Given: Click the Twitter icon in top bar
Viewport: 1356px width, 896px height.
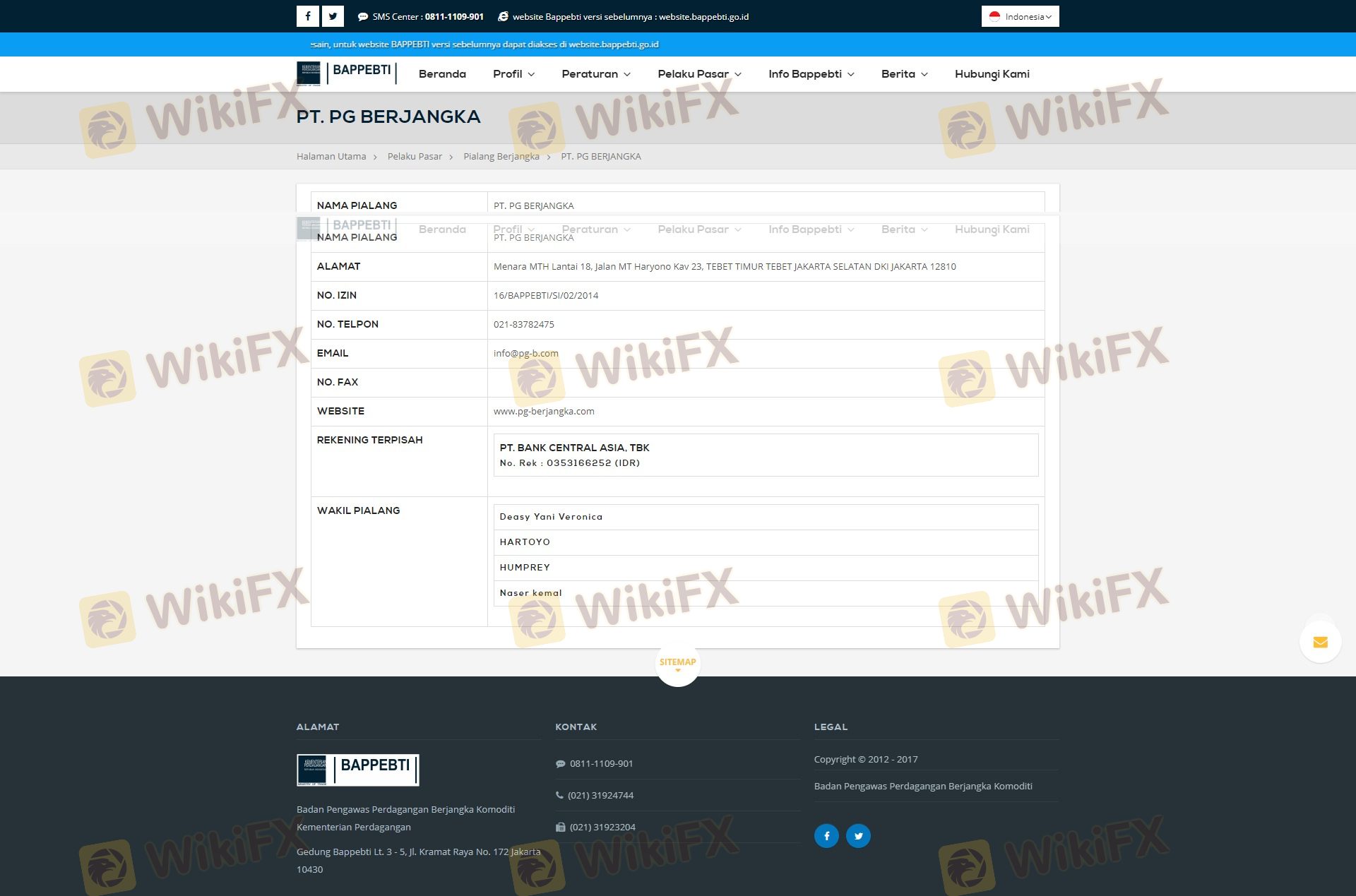Looking at the screenshot, I should [333, 16].
